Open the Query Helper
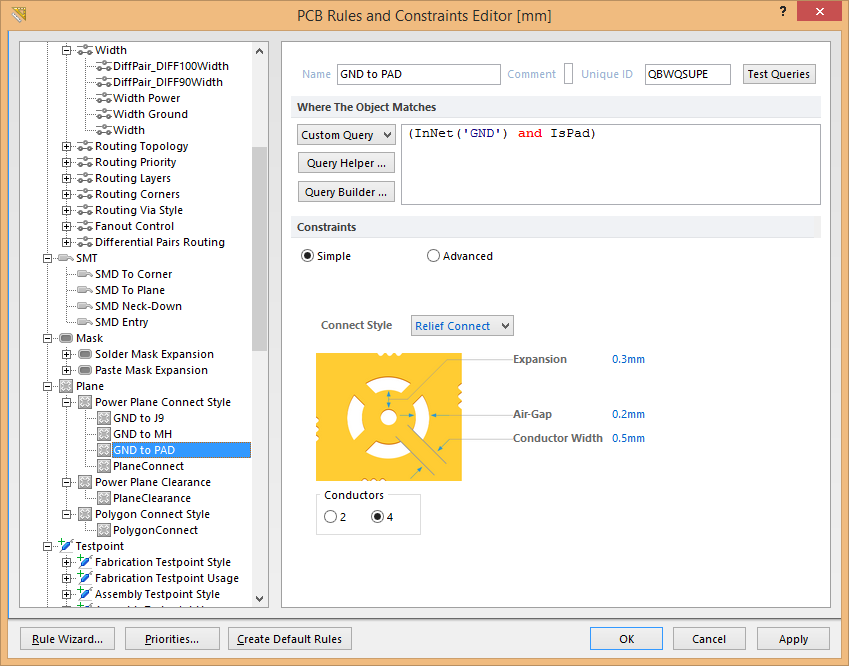Image resolution: width=849 pixels, height=666 pixels. tap(346, 163)
